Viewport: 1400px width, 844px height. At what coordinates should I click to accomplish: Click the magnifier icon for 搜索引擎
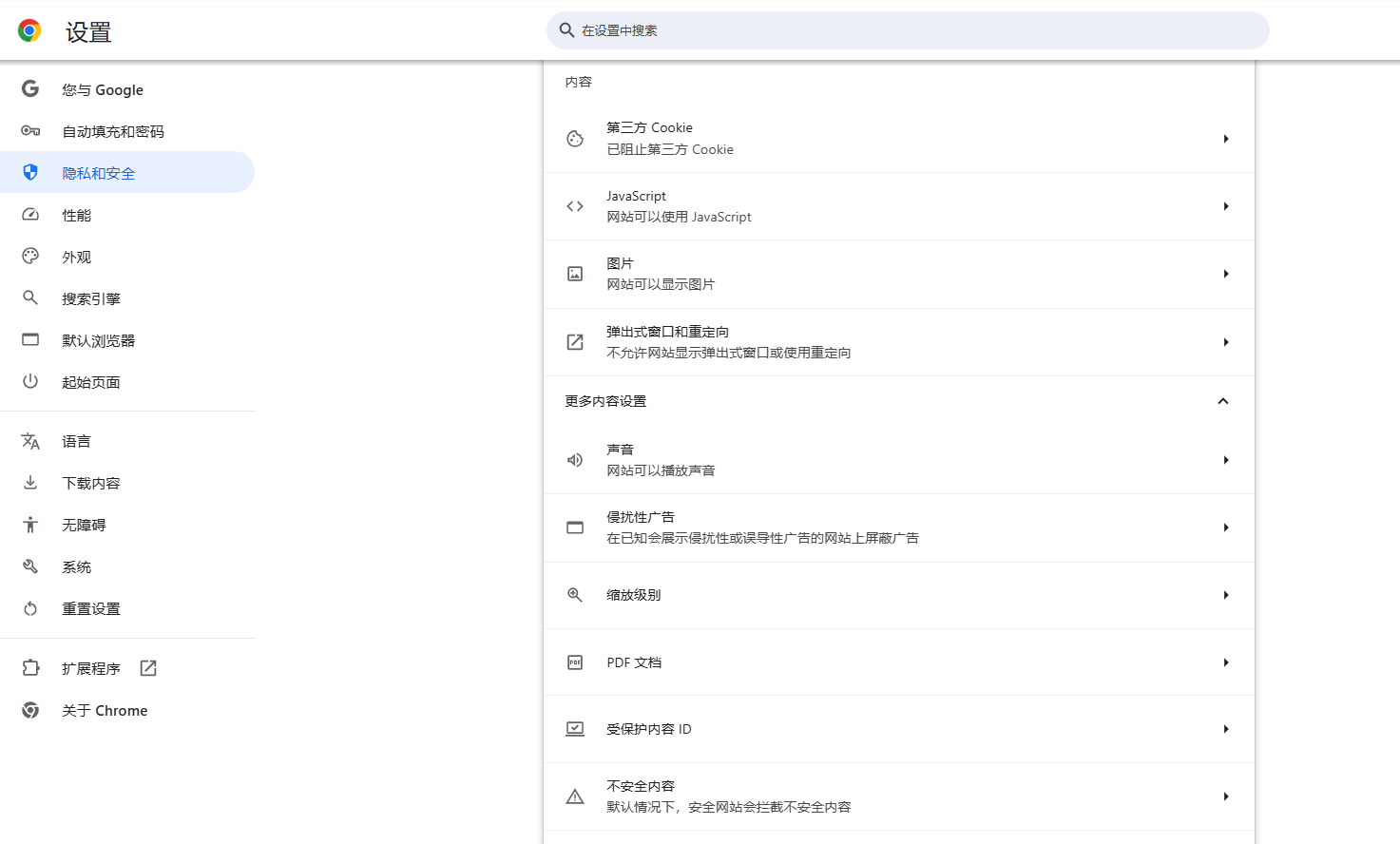(x=30, y=298)
